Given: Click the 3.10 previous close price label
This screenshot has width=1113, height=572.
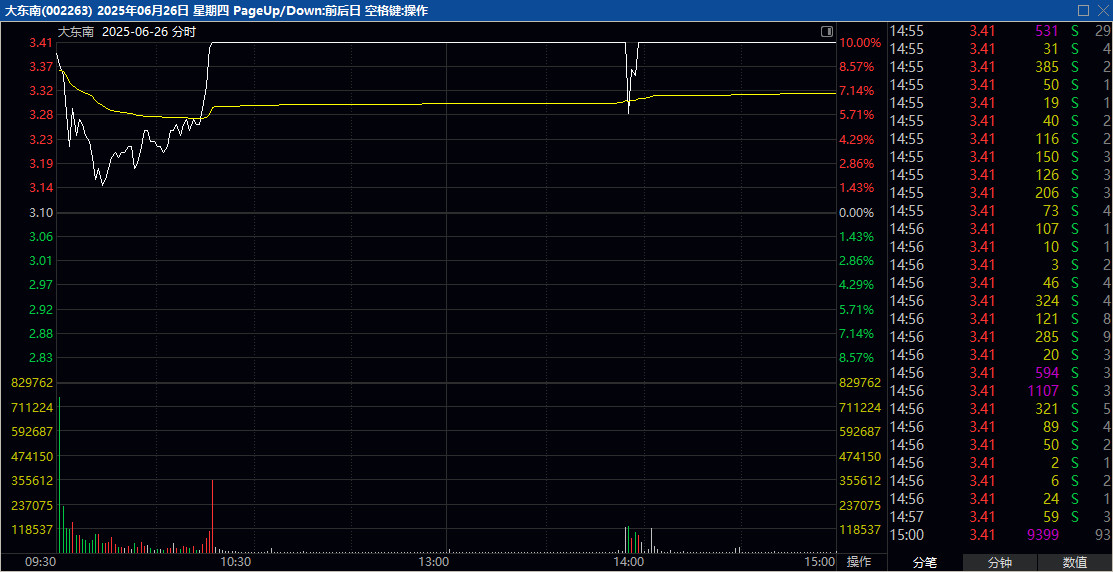Looking at the screenshot, I should pos(41,213).
